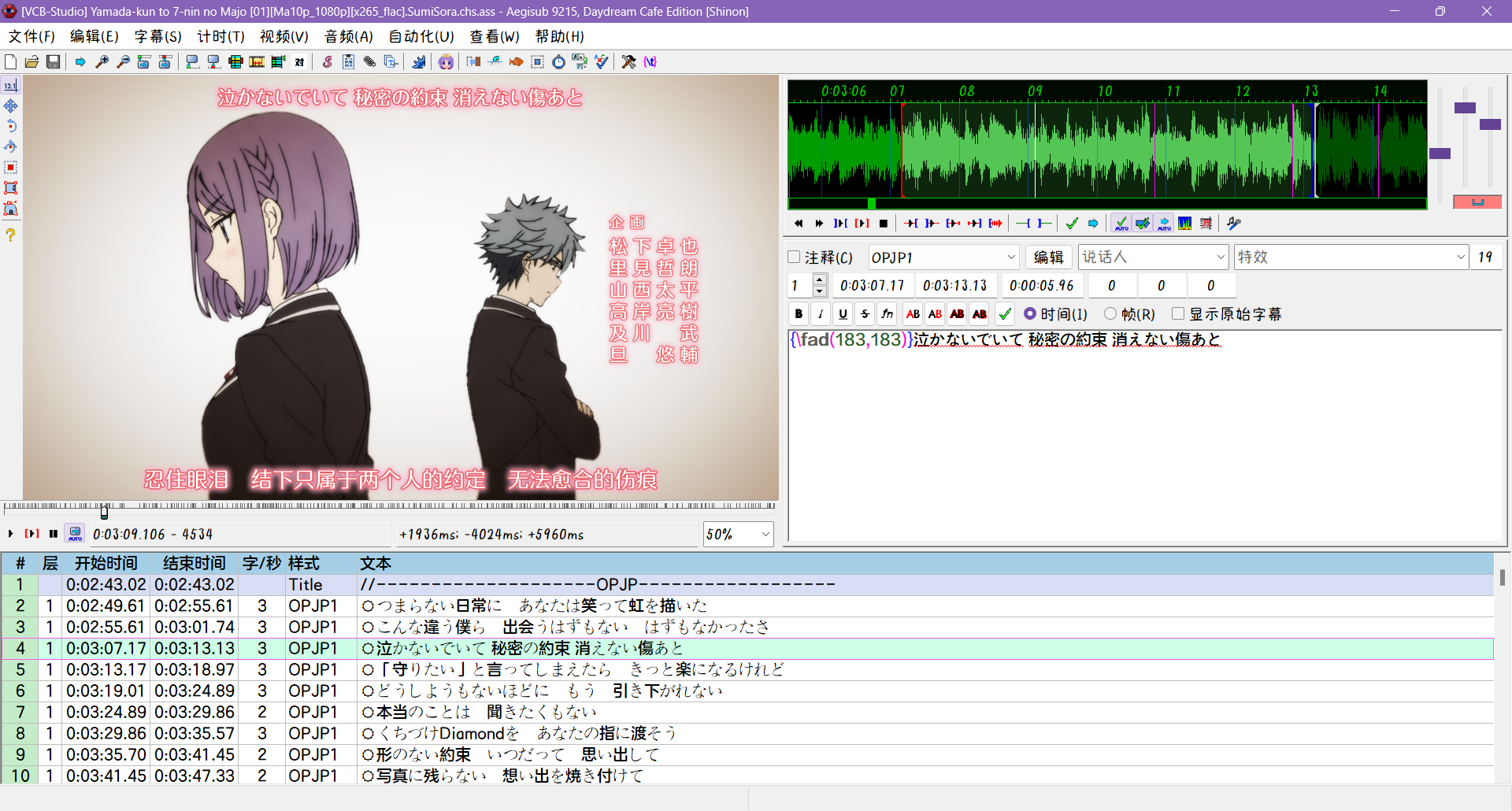Open the 音频(A) menu
1512x811 pixels.
click(349, 37)
